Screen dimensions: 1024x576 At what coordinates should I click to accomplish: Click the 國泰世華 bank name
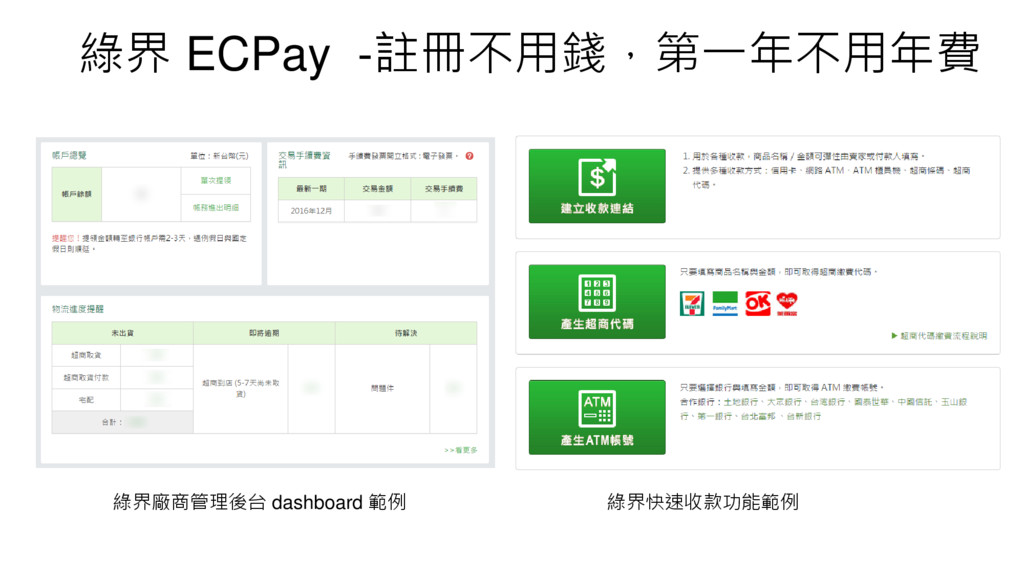871,402
